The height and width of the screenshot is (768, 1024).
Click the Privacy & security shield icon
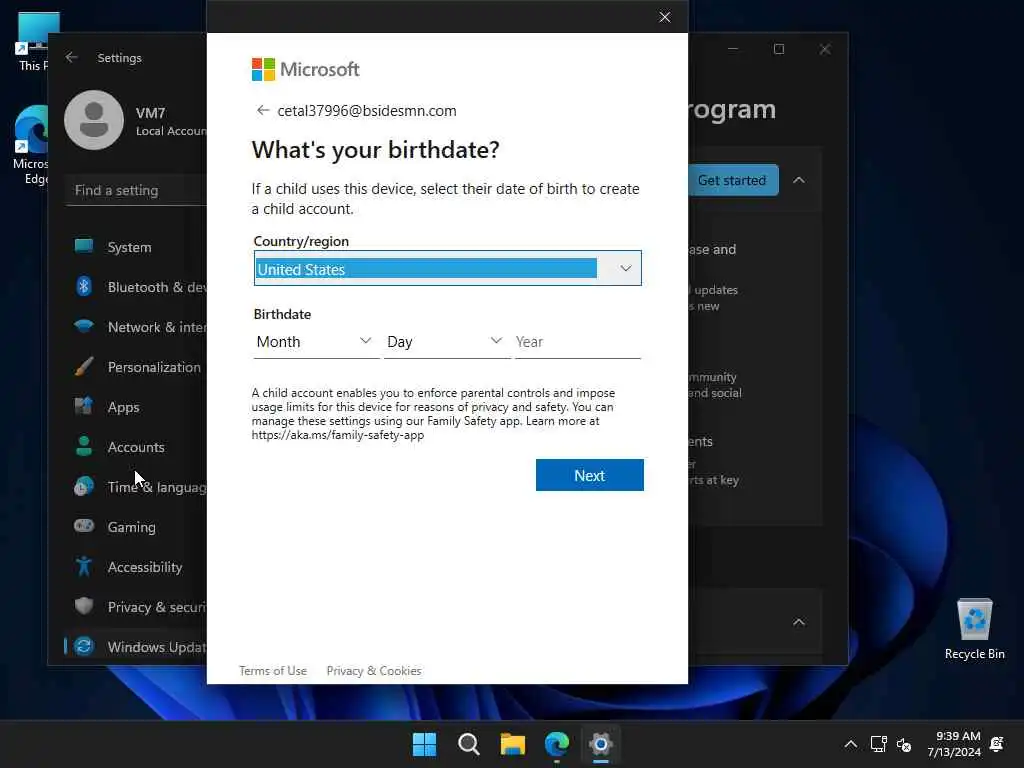84,606
